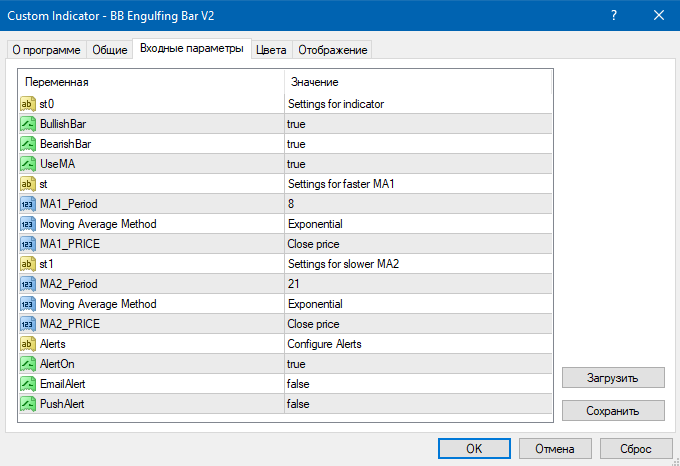
Task: Edit the MA2_Period value 21
Action: pos(294,284)
